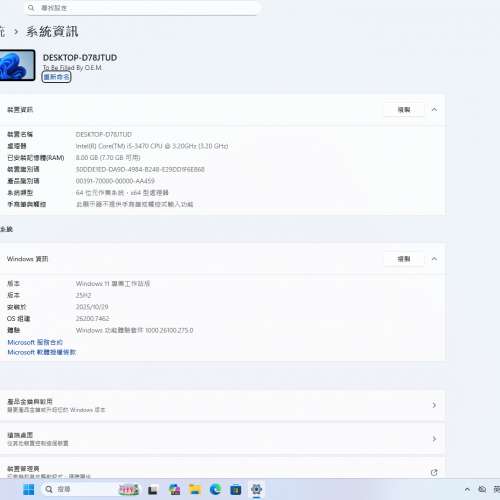The image size is (500, 500).
Task: Copy the device specifications section
Action: (x=404, y=110)
